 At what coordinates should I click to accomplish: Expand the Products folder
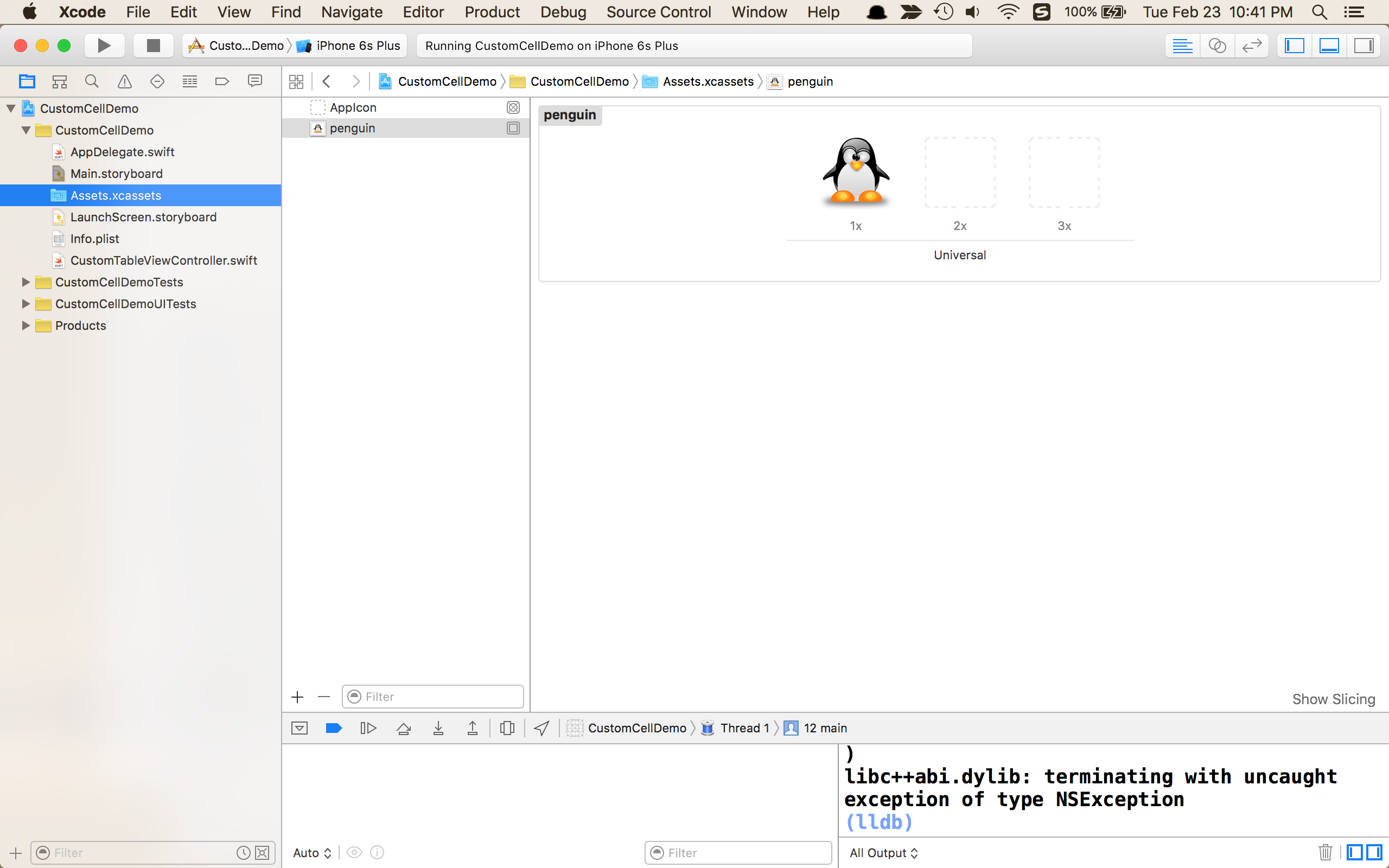(26, 325)
